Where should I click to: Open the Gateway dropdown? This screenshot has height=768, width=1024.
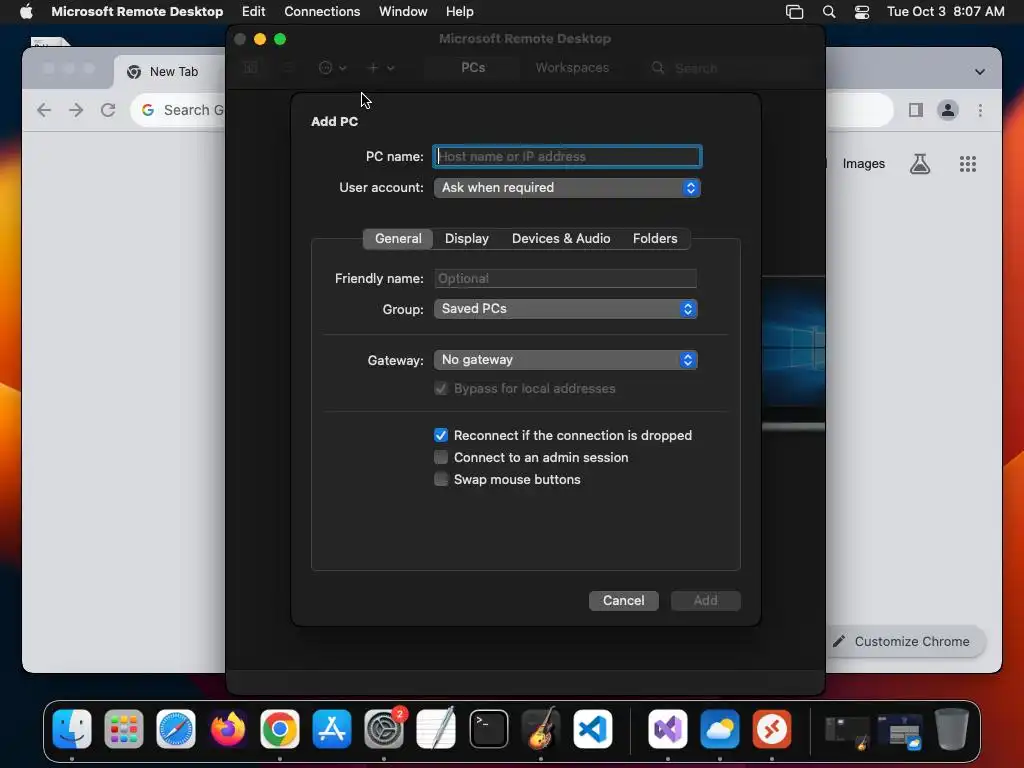(x=566, y=360)
